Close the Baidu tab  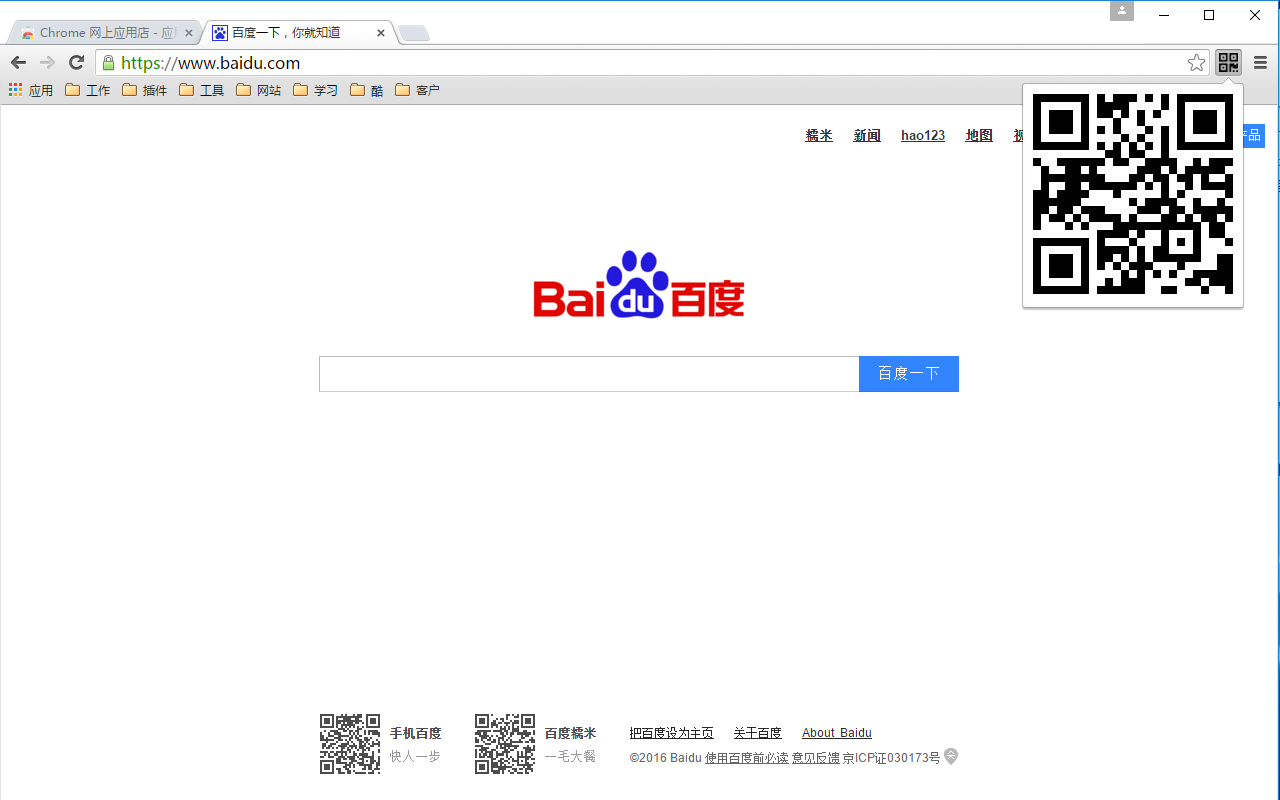pos(381,33)
